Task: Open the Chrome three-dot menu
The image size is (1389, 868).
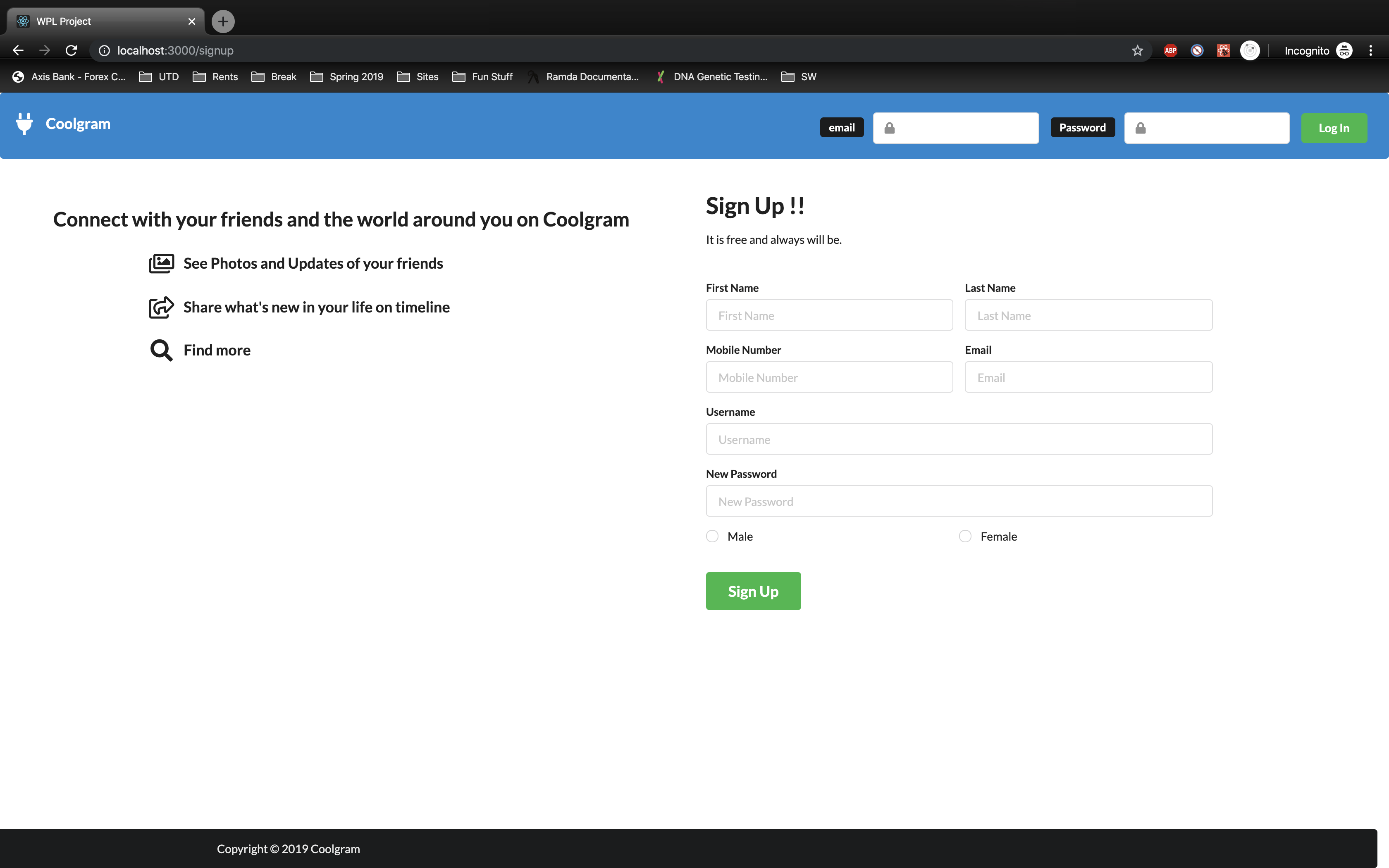Action: pyautogui.click(x=1371, y=50)
